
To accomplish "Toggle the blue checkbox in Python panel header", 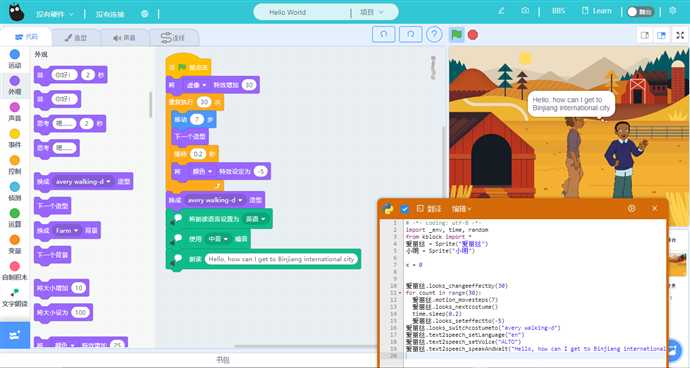I will tap(404, 209).
